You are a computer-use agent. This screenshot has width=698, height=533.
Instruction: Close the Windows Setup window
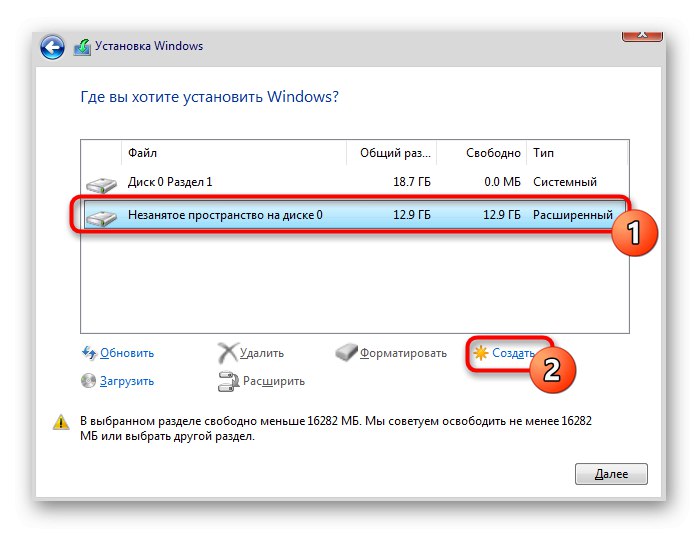tap(642, 36)
